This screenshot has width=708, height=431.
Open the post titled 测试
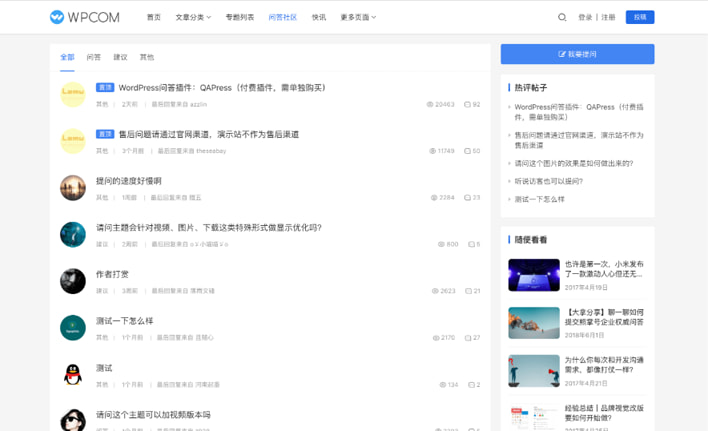(104, 368)
